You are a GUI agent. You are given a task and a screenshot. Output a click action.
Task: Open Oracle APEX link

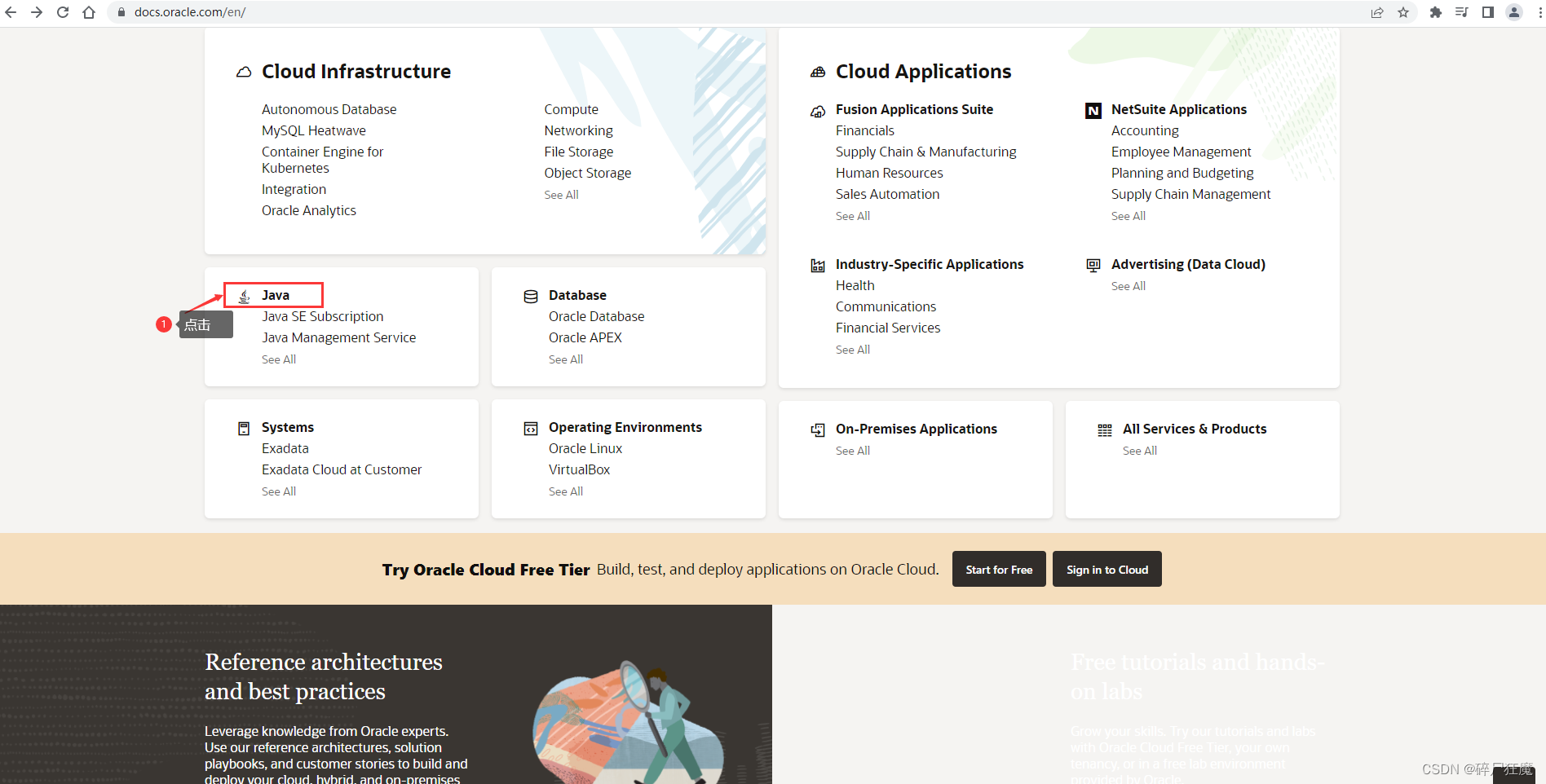[585, 337]
